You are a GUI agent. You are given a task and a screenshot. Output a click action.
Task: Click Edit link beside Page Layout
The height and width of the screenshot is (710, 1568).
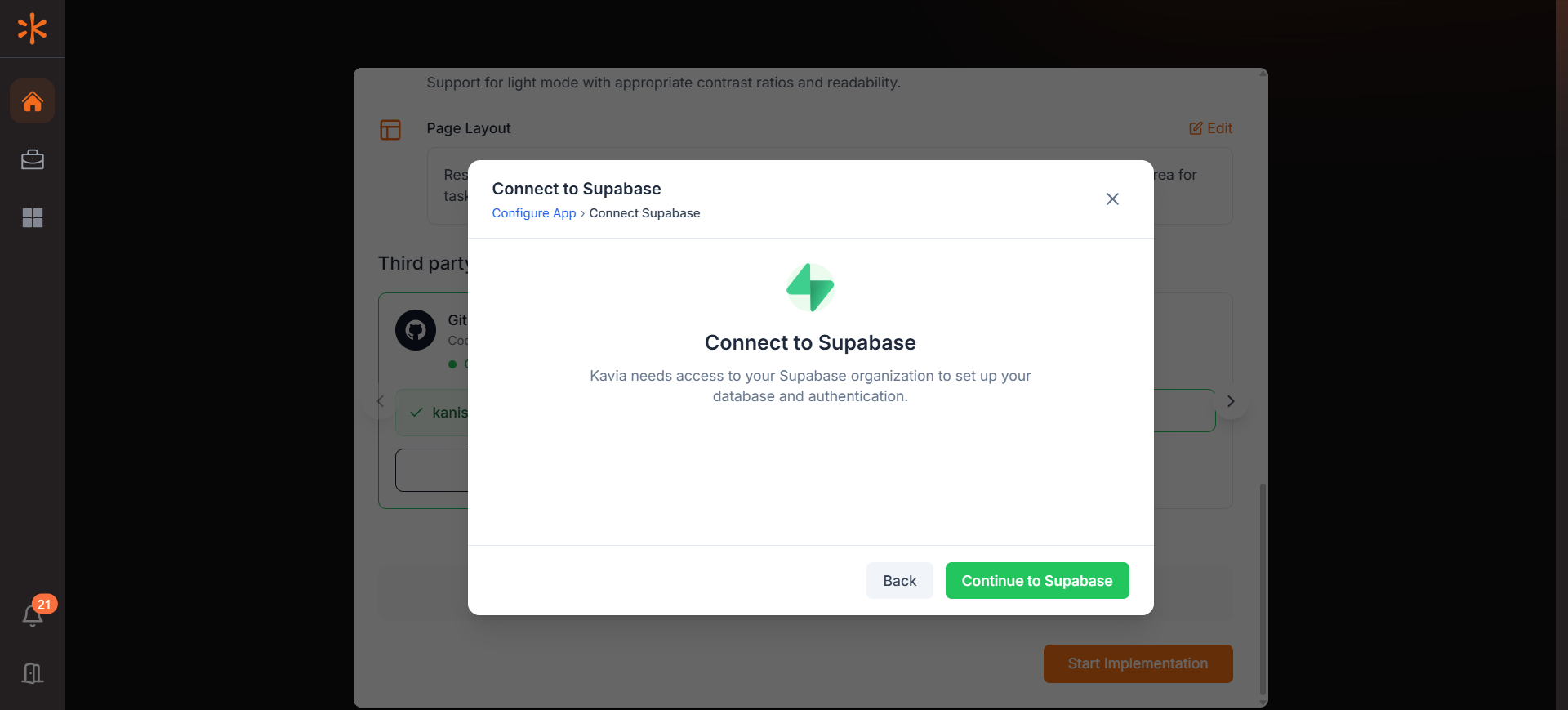click(1210, 128)
